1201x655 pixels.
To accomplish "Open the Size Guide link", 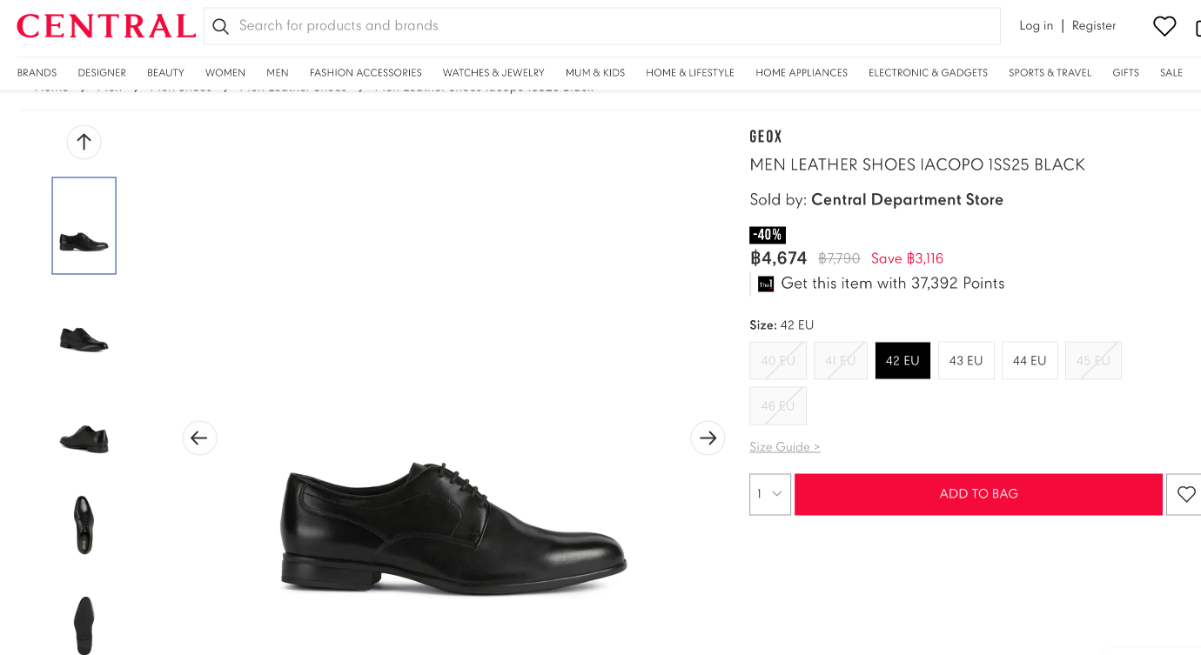I will pyautogui.click(x=785, y=447).
